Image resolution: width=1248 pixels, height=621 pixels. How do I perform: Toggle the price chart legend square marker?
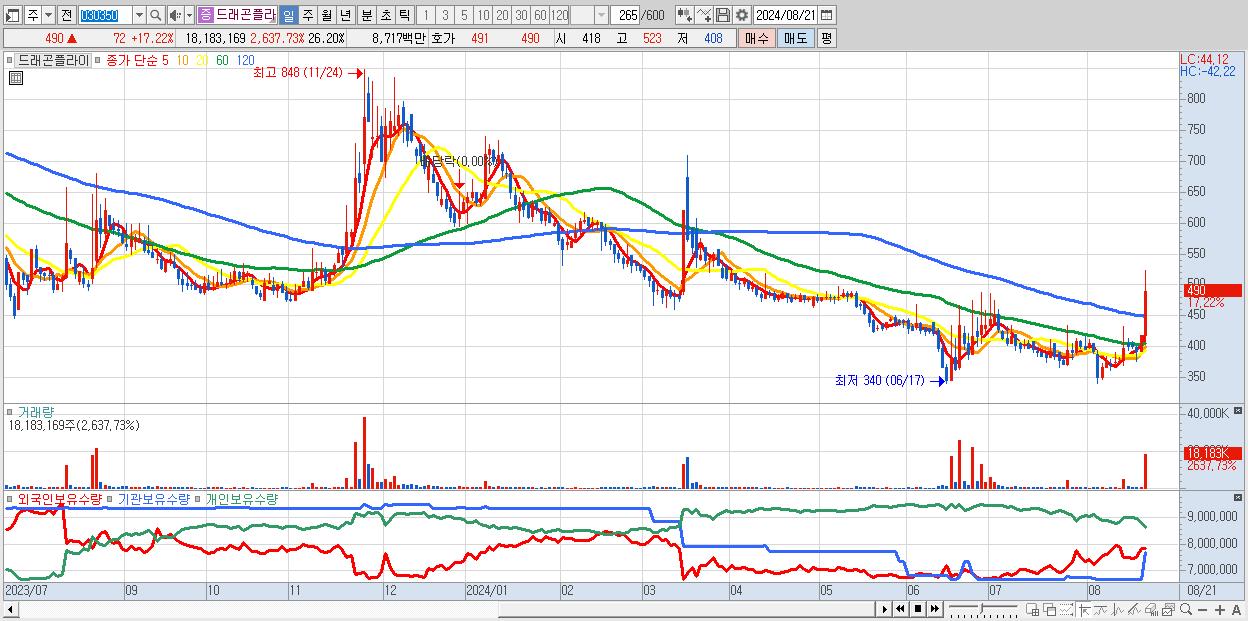tap(11, 61)
